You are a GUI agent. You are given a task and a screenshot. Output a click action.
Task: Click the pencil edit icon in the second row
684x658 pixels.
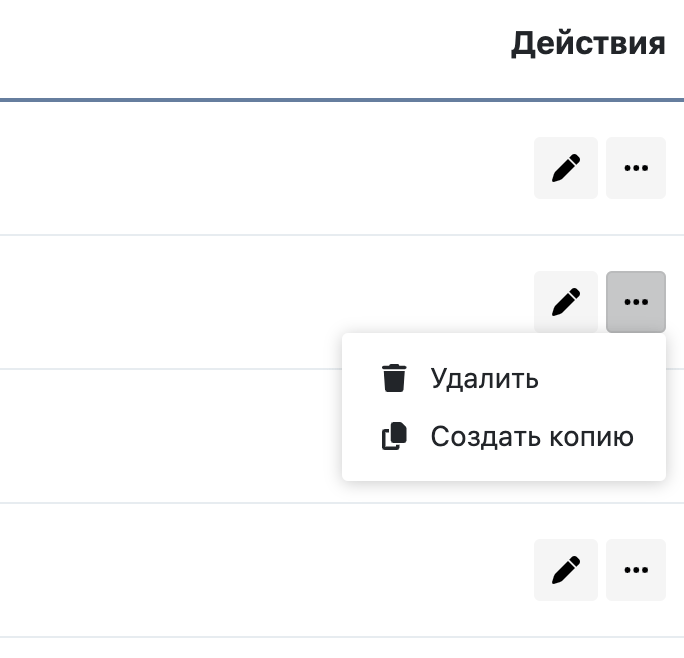[x=566, y=301]
